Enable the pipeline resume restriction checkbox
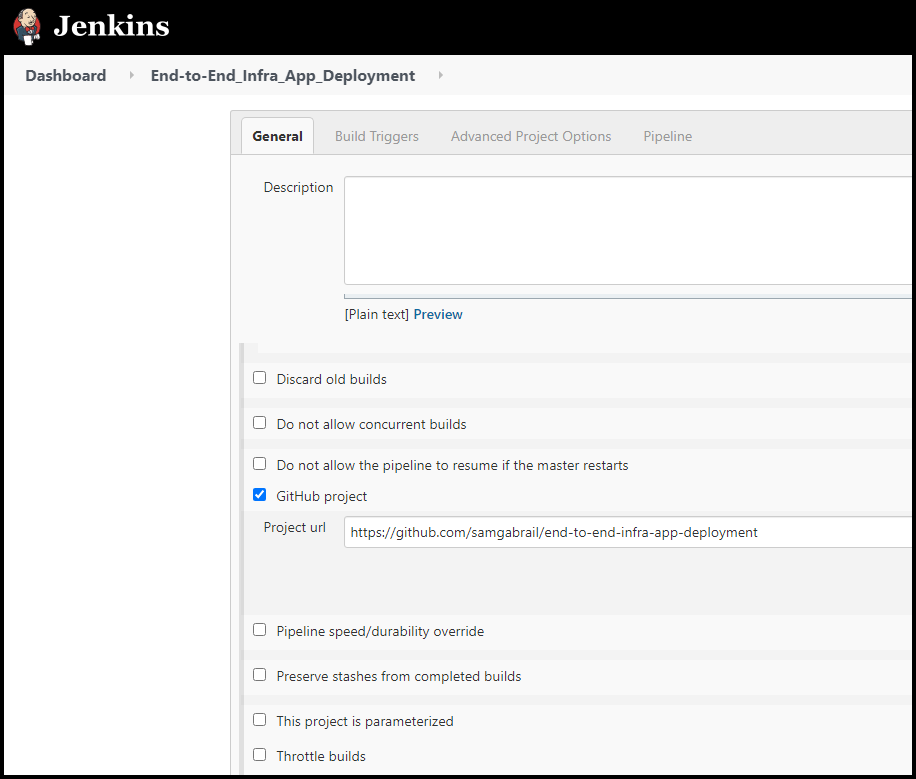Image resolution: width=916 pixels, height=779 pixels. [259, 464]
